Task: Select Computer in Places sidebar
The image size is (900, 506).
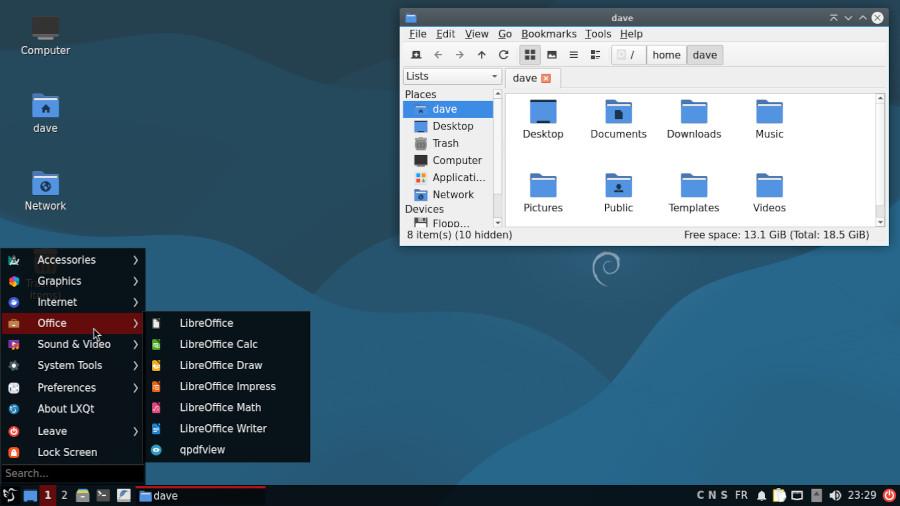Action: point(448,161)
